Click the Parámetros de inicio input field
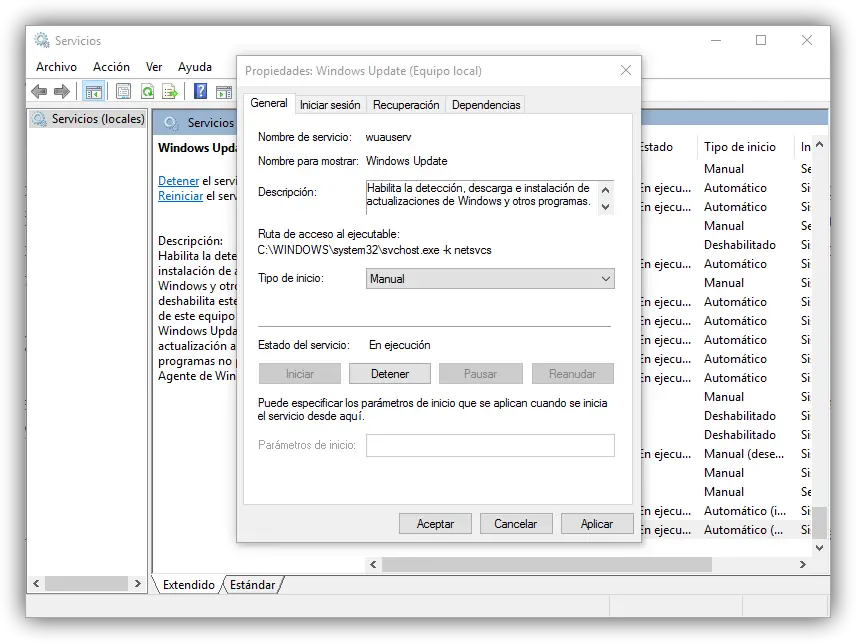 pos(490,445)
